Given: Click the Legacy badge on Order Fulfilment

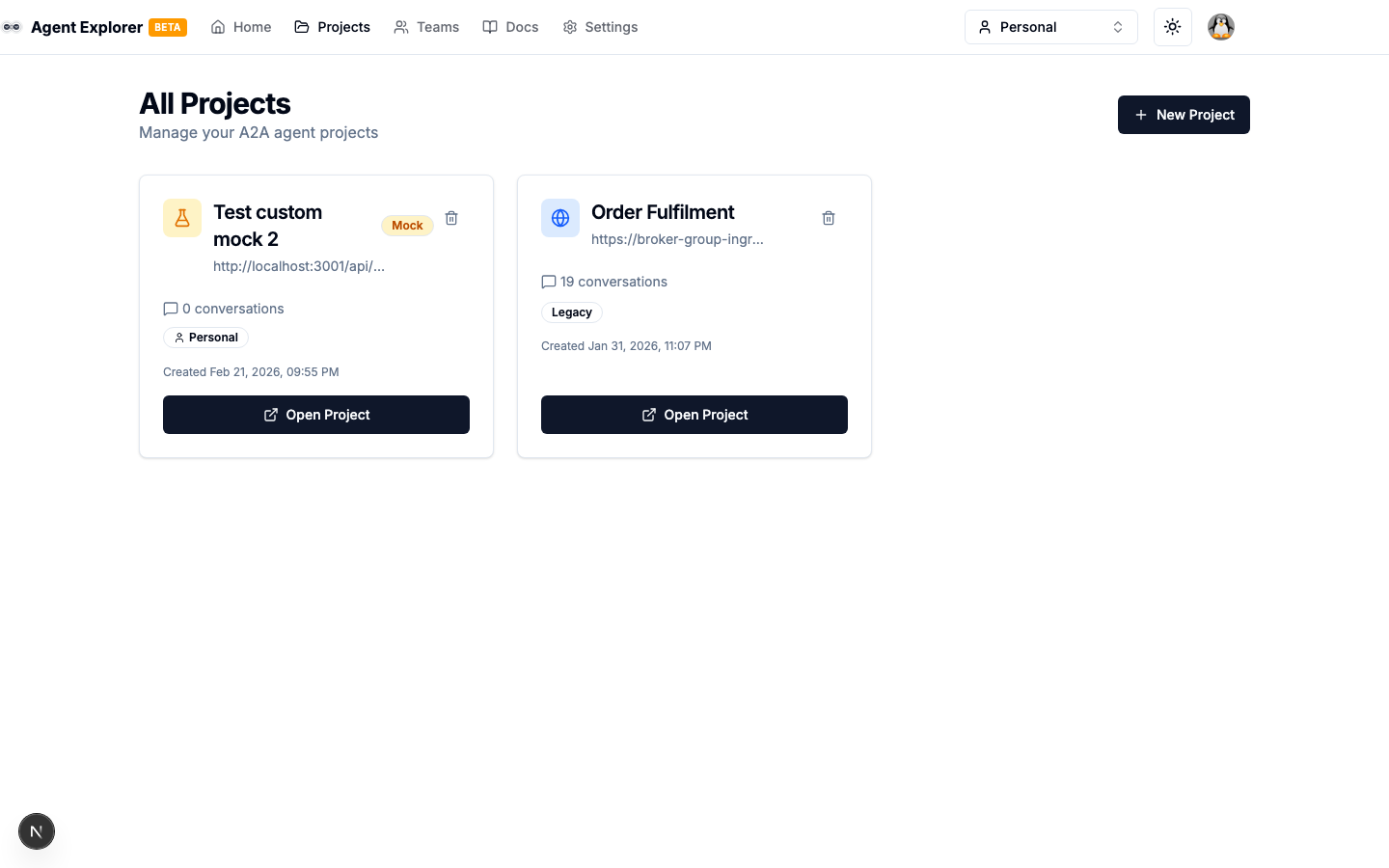Looking at the screenshot, I should pyautogui.click(x=571, y=312).
